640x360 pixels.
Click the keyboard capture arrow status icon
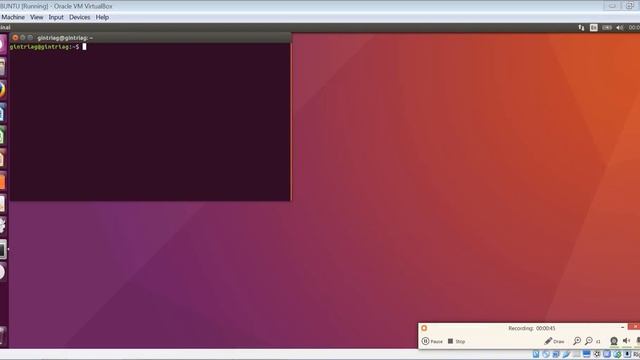pyautogui.click(x=627, y=354)
